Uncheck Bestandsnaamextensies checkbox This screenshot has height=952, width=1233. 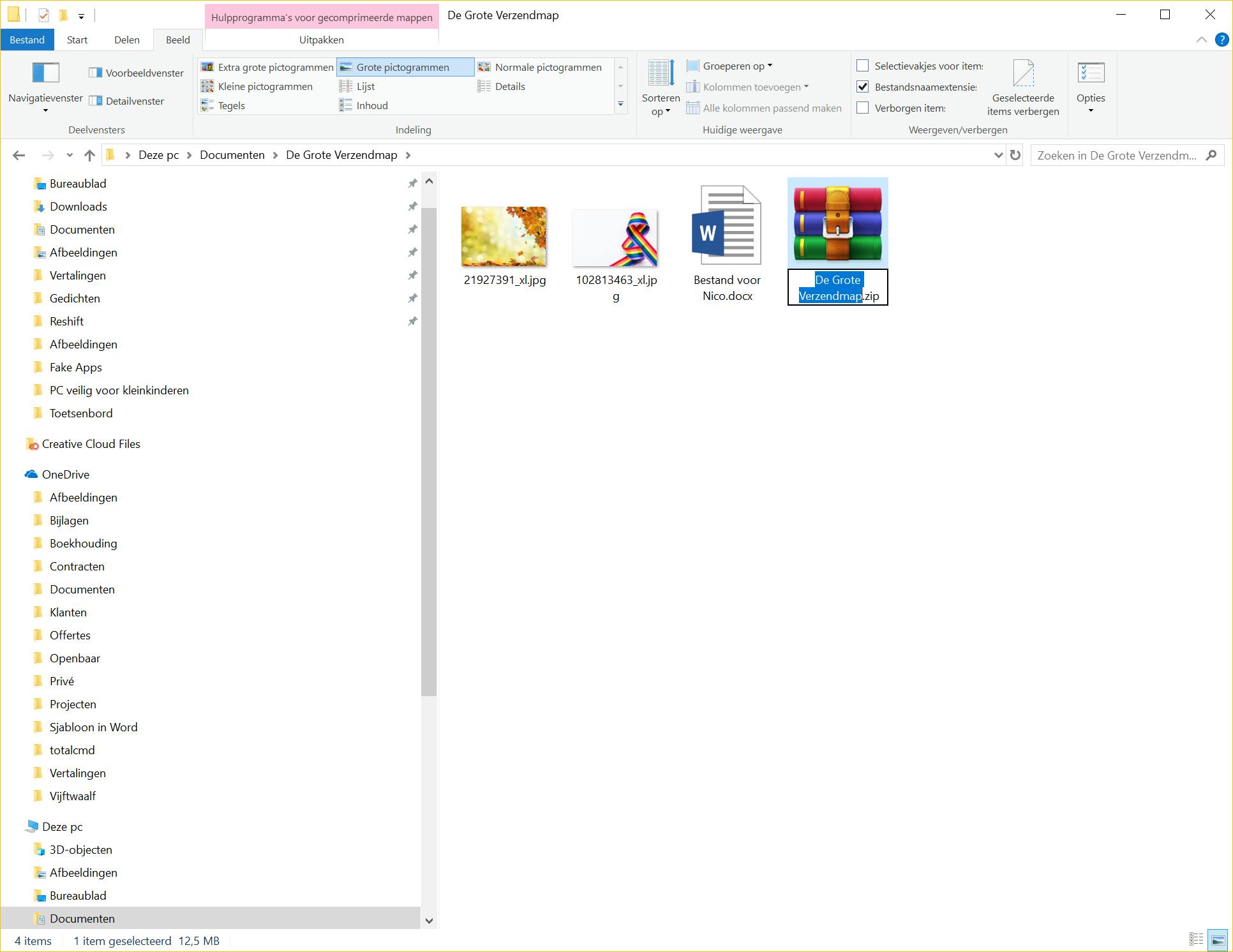[x=862, y=87]
